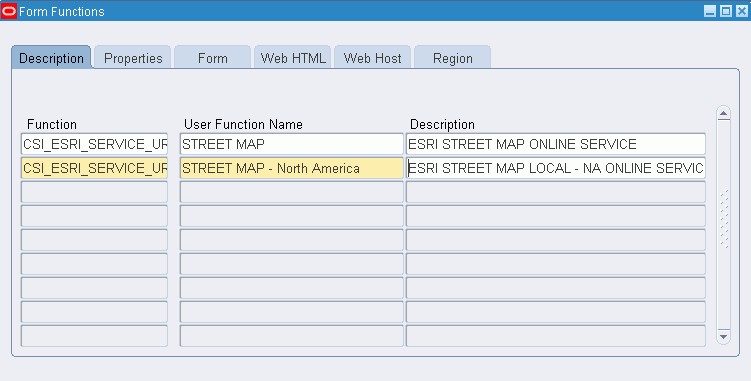The height and width of the screenshot is (381, 751).
Task: Click the STREET MAP - North America field
Action: [292, 168]
